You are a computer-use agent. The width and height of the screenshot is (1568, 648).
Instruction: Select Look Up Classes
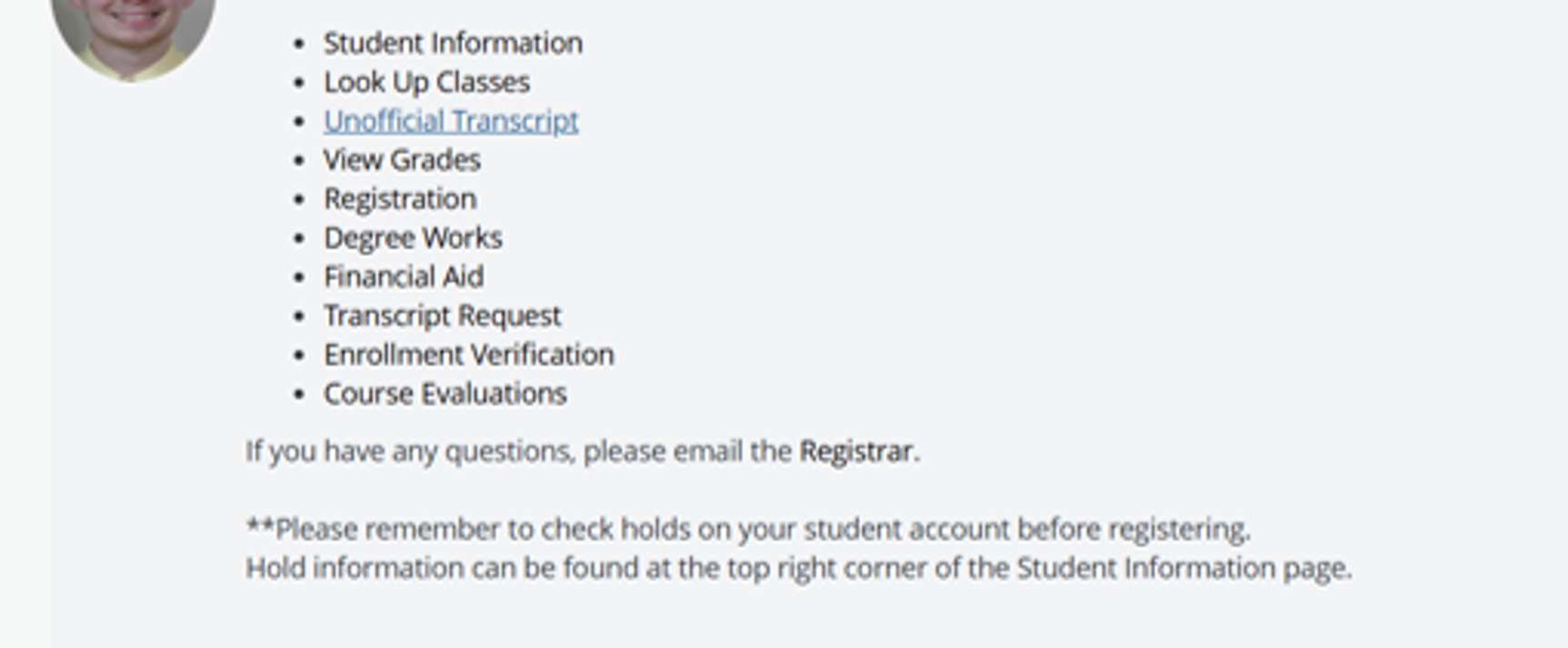426,82
